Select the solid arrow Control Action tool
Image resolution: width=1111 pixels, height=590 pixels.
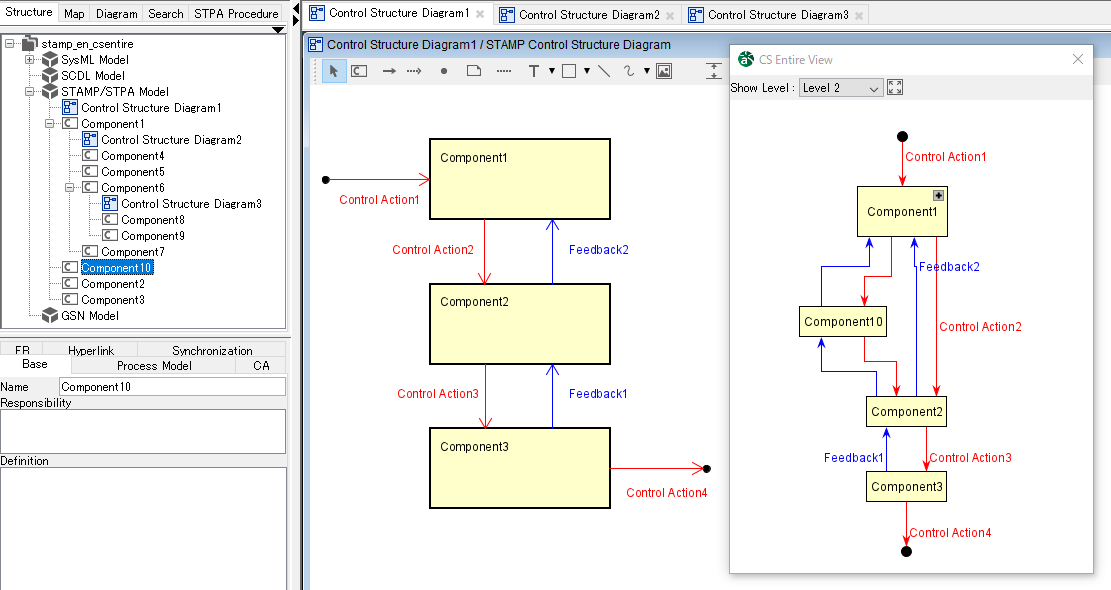click(389, 71)
